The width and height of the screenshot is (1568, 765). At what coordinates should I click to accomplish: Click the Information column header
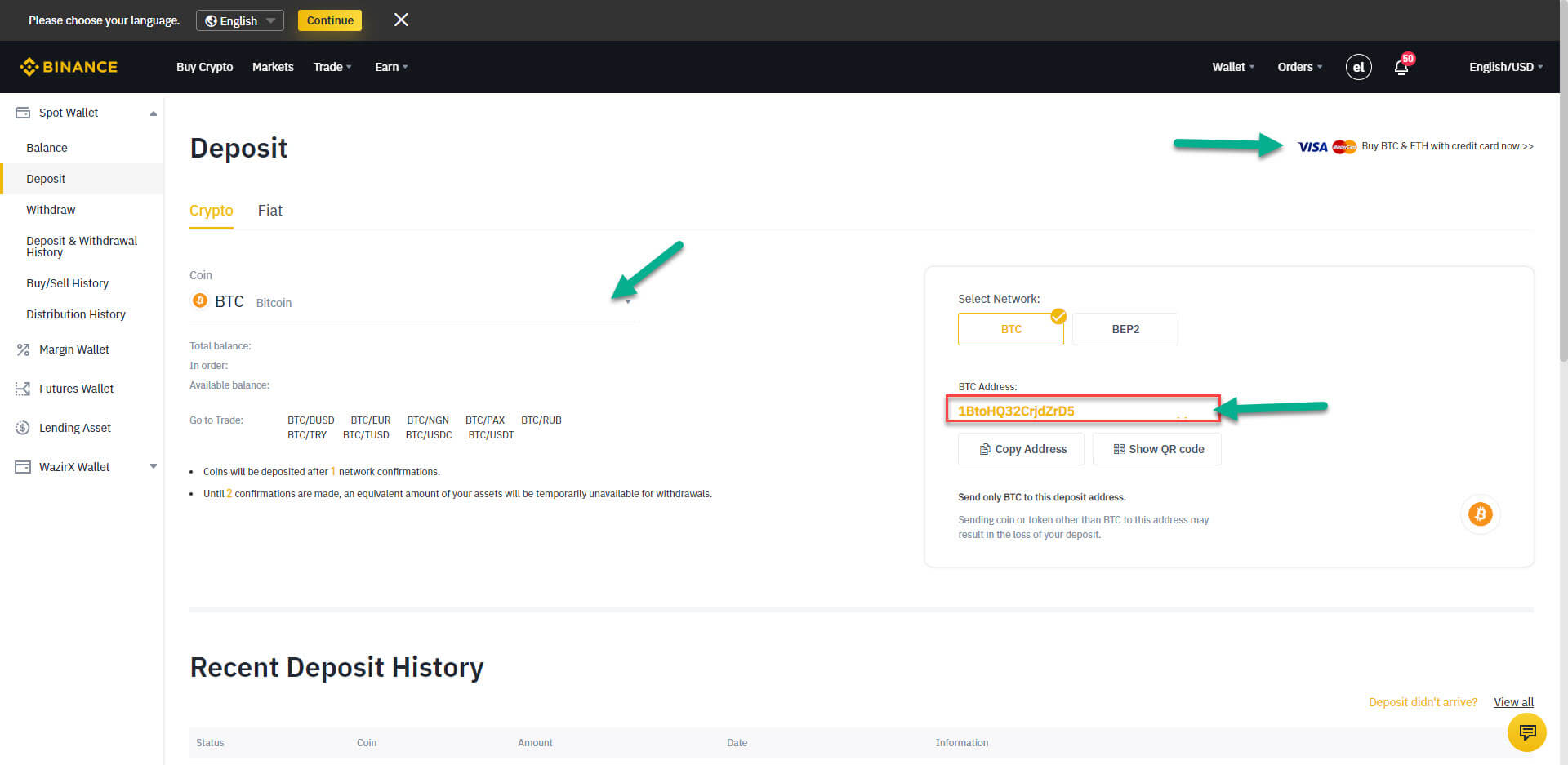coord(962,743)
